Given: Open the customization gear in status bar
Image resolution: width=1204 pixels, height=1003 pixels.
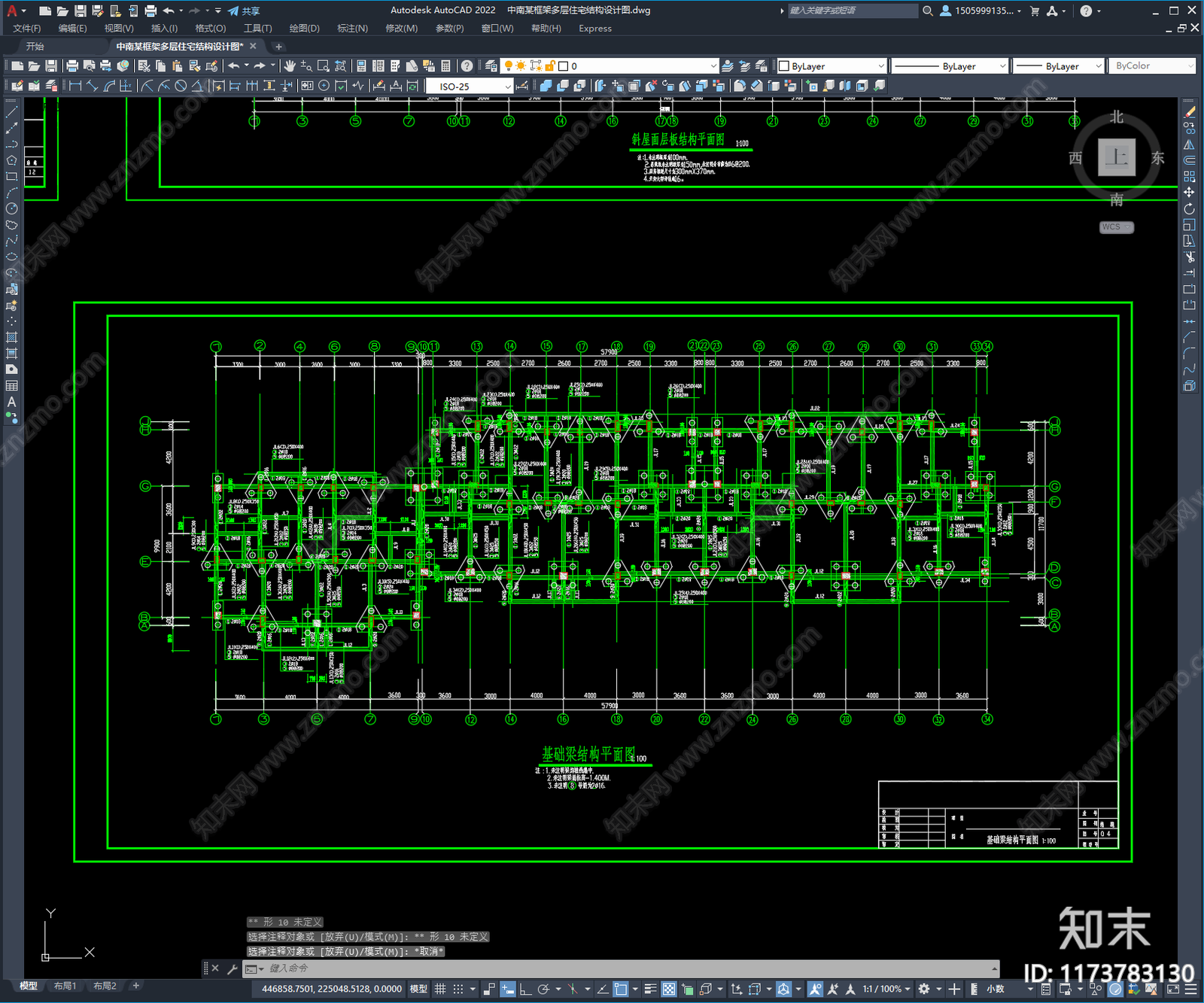Looking at the screenshot, I should (924, 989).
